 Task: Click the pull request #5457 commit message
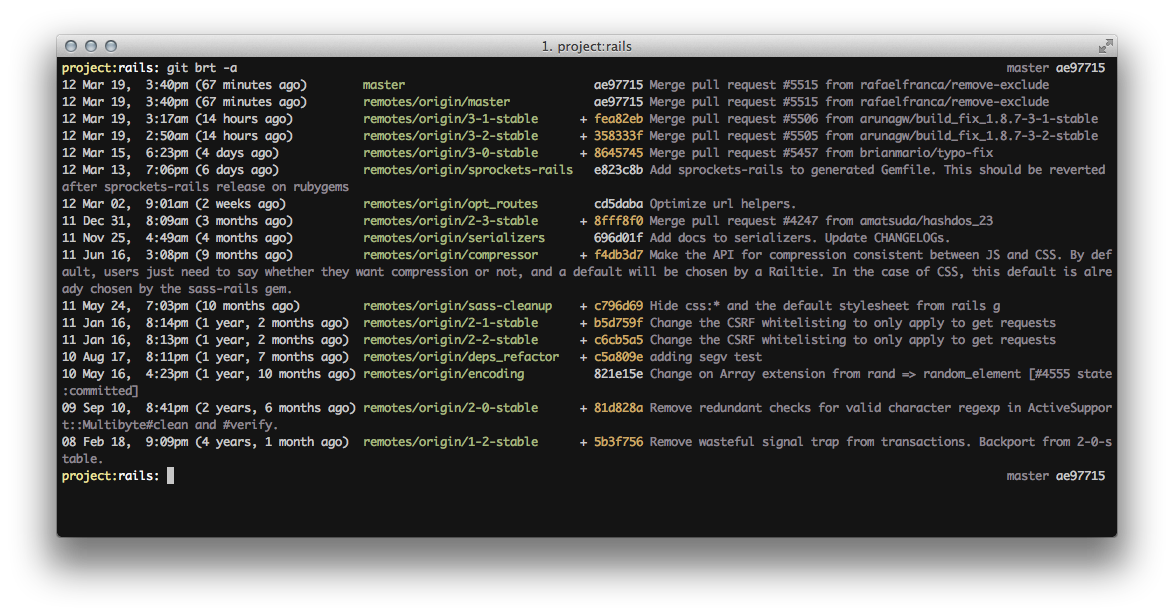coord(821,153)
